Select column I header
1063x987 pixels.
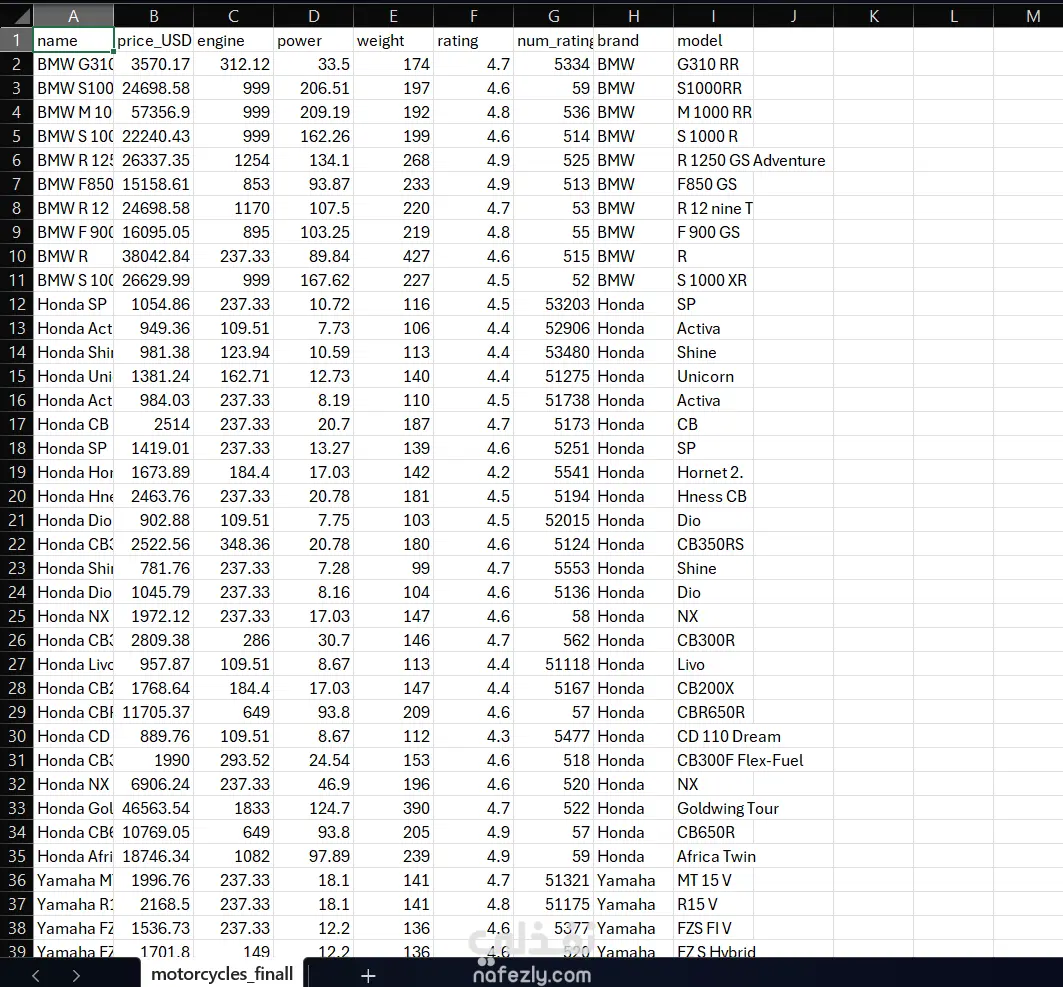(x=713, y=16)
